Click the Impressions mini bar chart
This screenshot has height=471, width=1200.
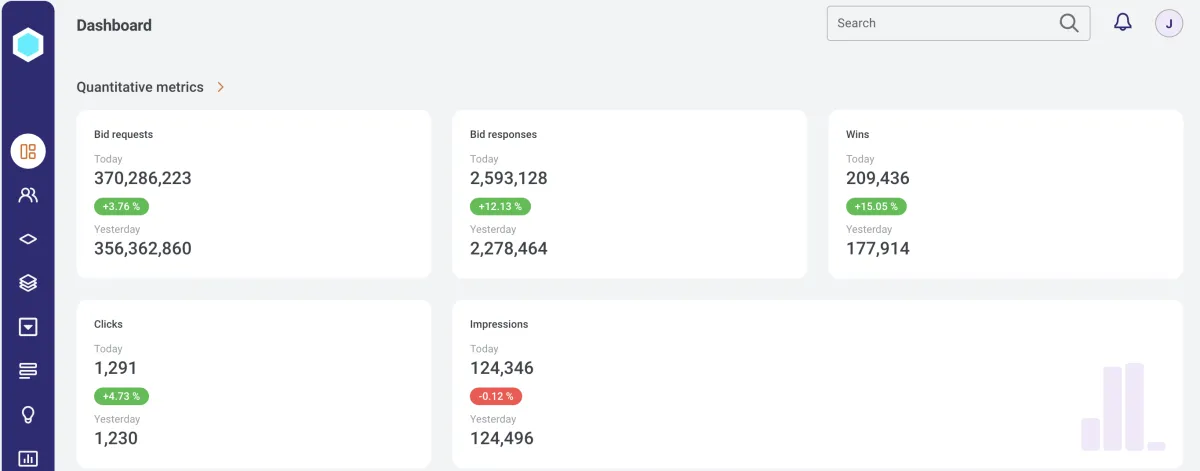[x=1123, y=408]
